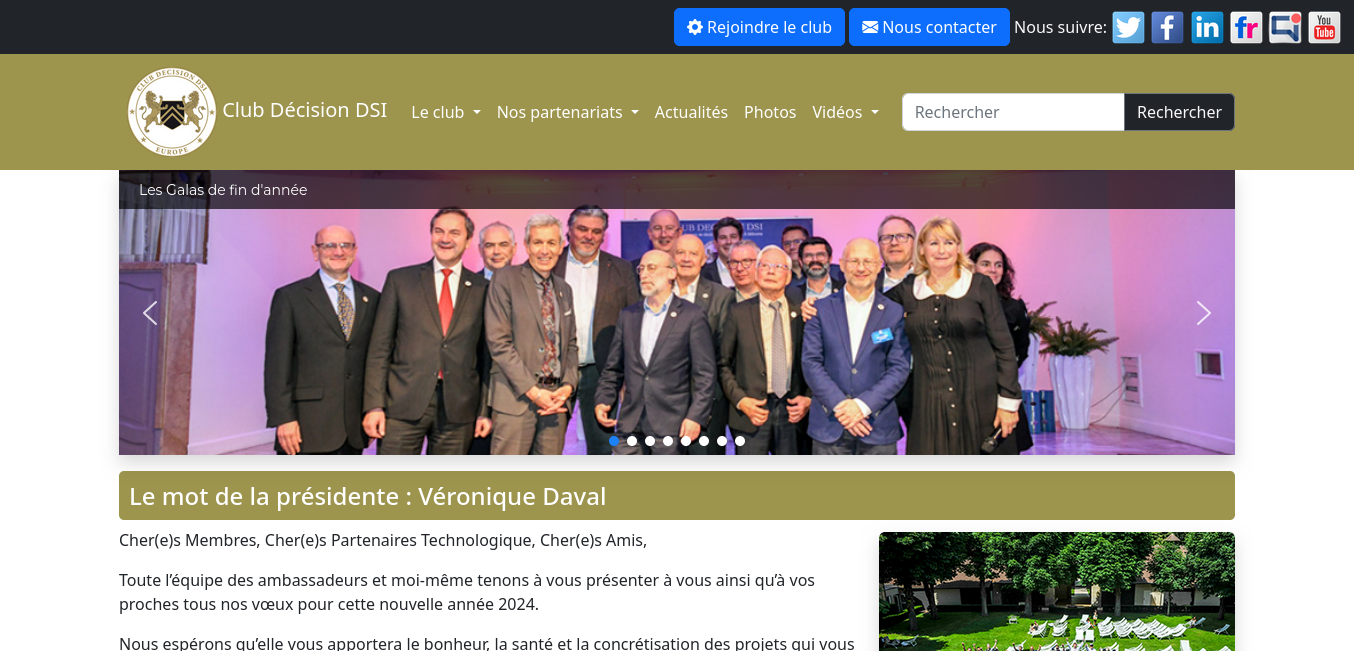1366x651 pixels.
Task: Advance to the next carousel slide
Action: pos(1204,313)
